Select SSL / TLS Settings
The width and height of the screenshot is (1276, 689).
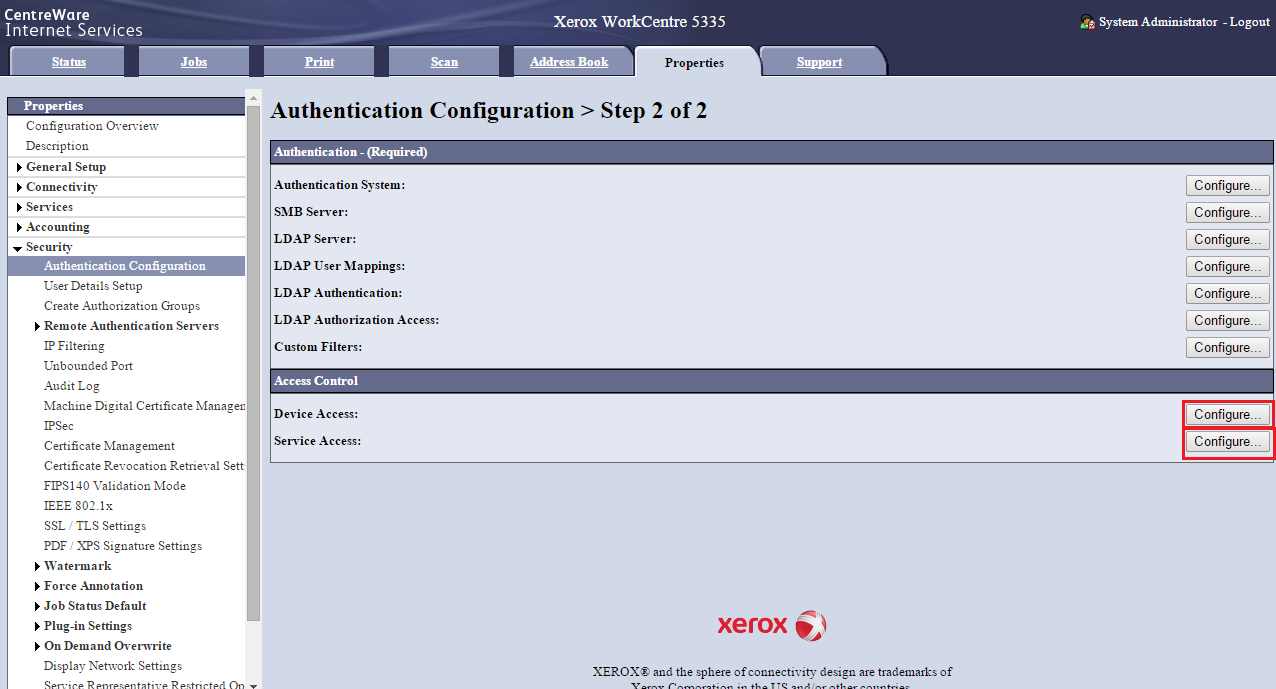click(x=95, y=526)
